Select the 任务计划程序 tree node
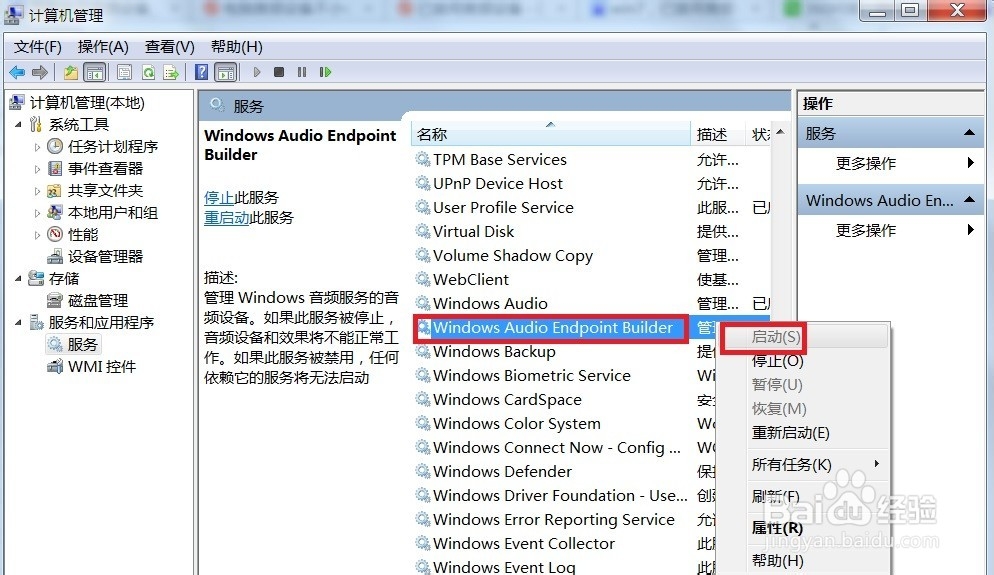 [x=113, y=146]
